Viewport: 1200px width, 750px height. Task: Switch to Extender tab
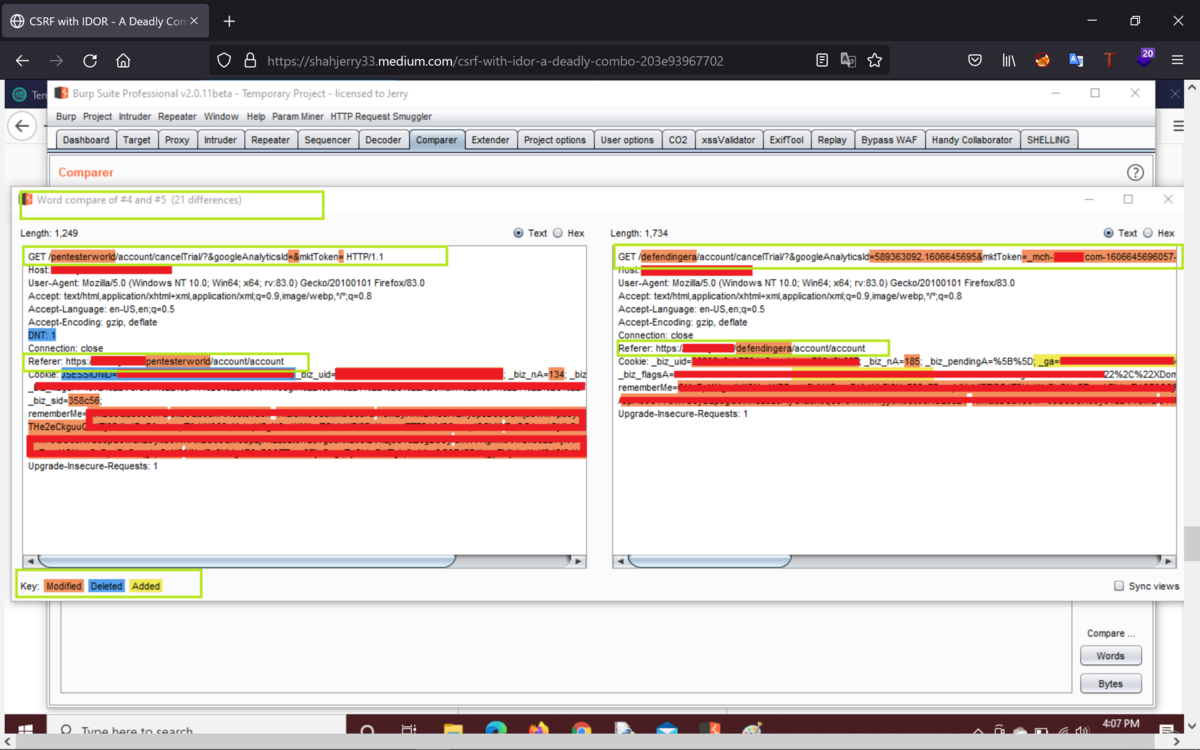tap(490, 140)
